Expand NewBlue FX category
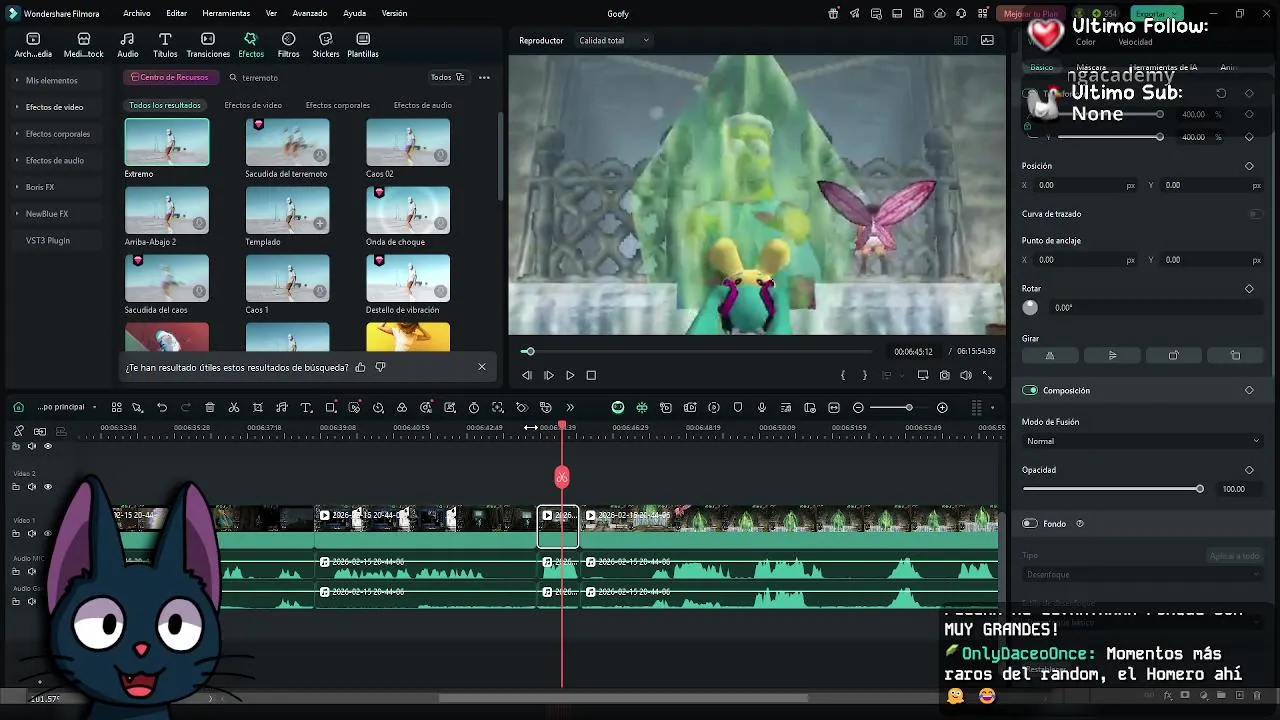 tap(46, 214)
